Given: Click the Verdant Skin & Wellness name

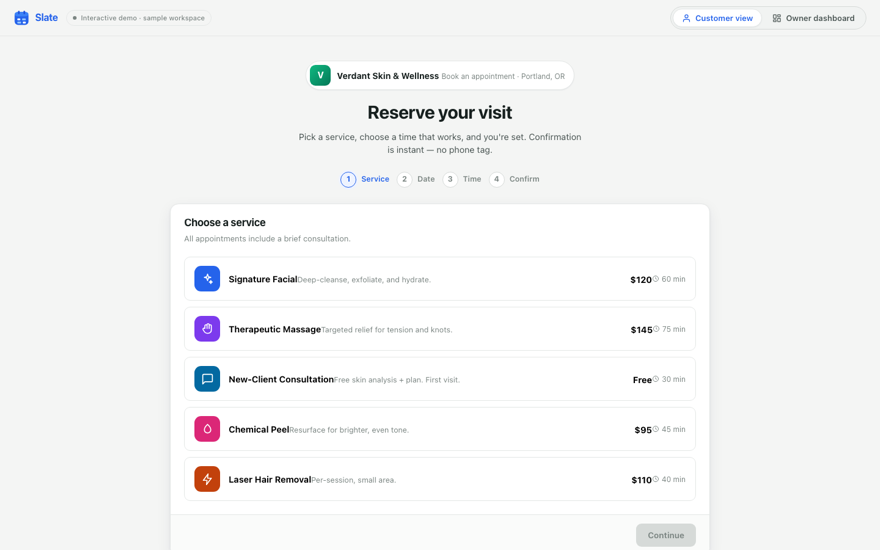Looking at the screenshot, I should (x=388, y=76).
